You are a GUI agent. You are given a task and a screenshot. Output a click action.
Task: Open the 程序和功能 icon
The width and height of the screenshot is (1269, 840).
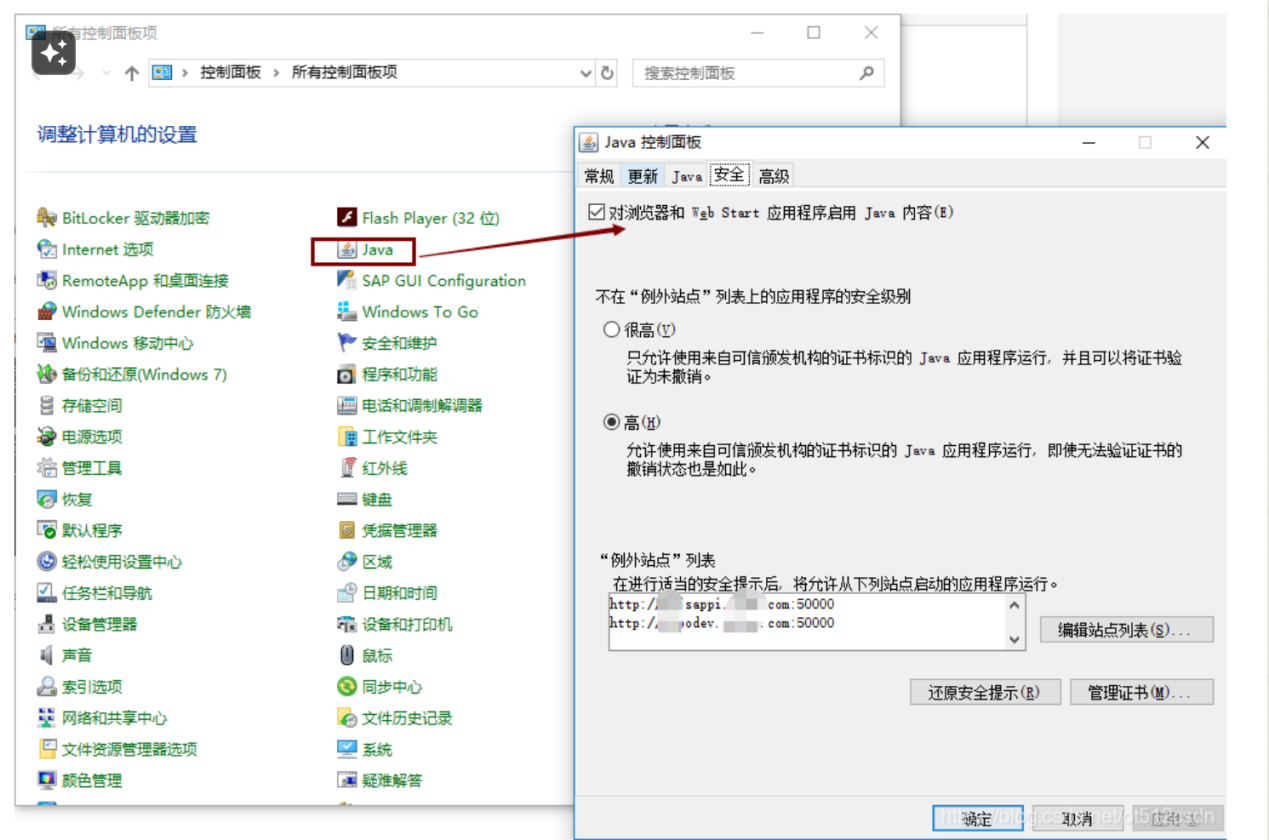(x=347, y=374)
